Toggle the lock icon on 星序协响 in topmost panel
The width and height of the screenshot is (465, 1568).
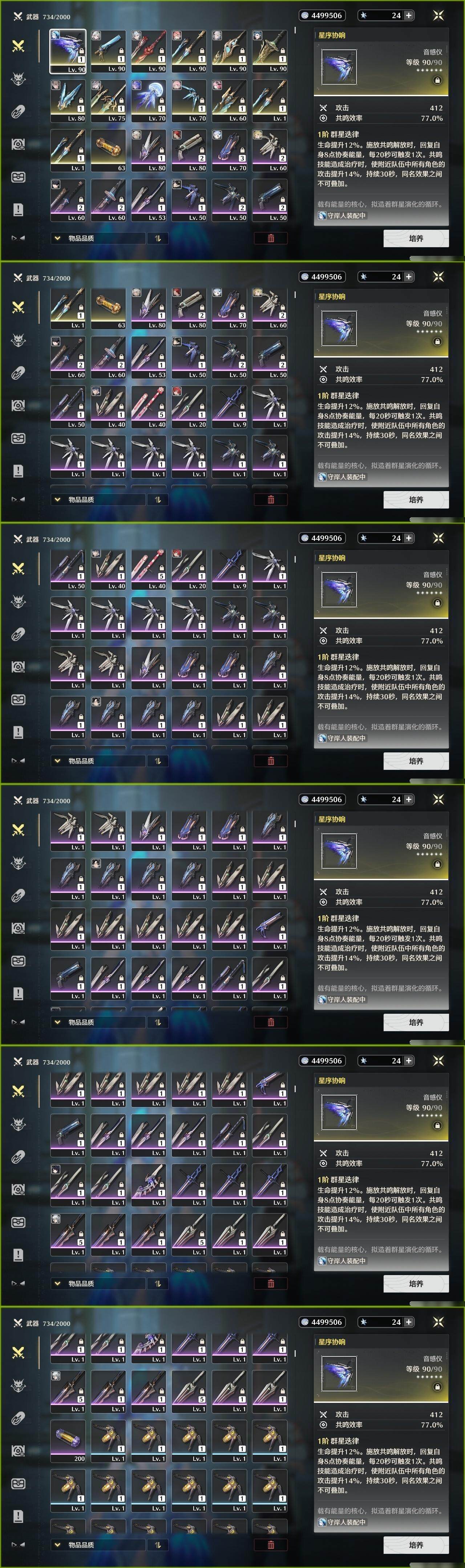437,80
